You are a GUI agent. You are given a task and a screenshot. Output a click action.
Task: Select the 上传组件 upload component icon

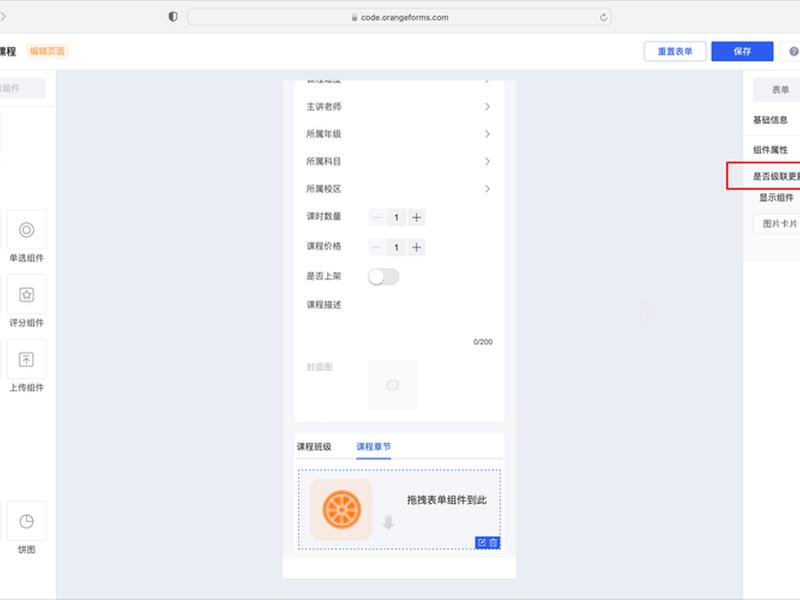coord(27,359)
